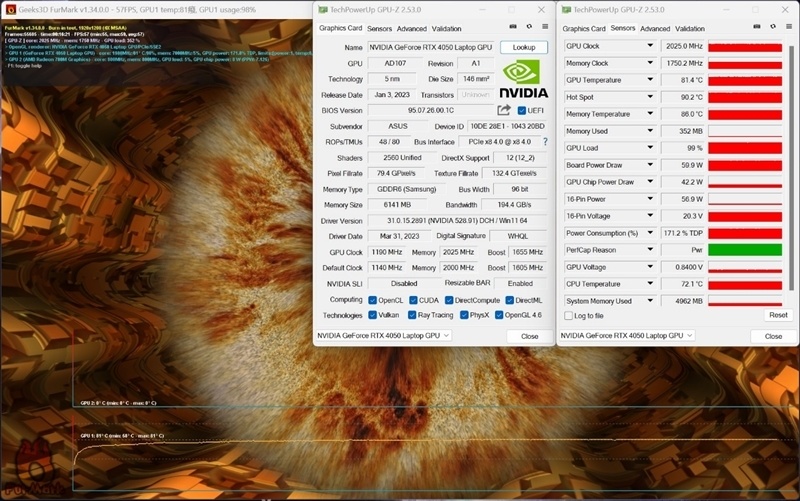Open the 16-Pin Power sensor dropdown

click(650, 199)
